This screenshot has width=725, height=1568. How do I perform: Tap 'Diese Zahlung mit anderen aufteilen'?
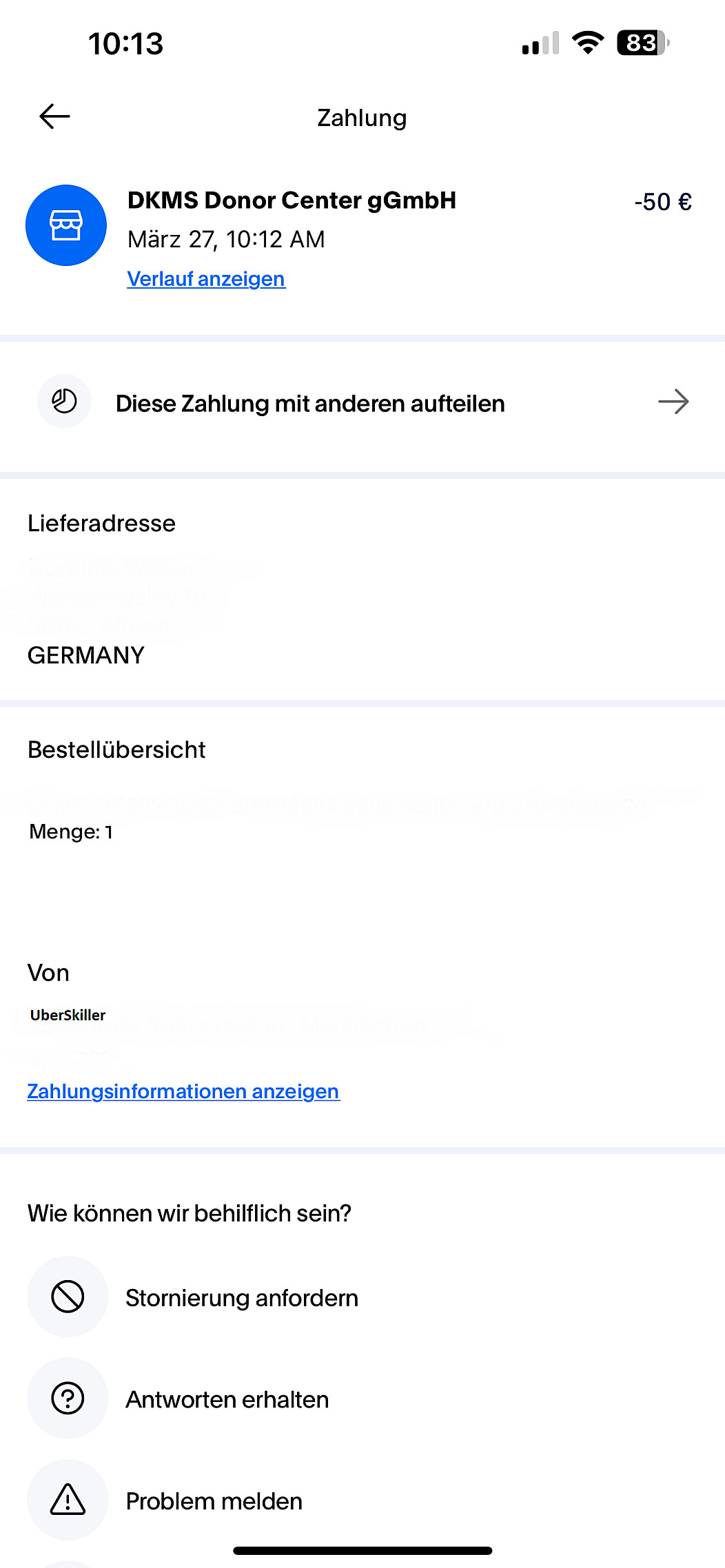(x=310, y=404)
